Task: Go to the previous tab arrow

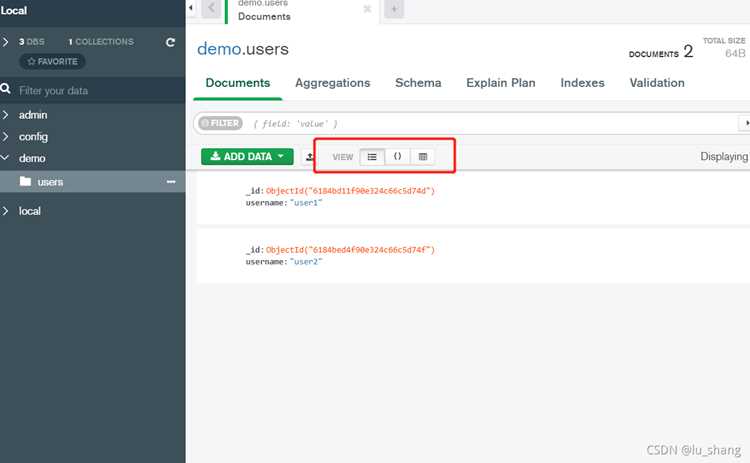Action: point(211,9)
